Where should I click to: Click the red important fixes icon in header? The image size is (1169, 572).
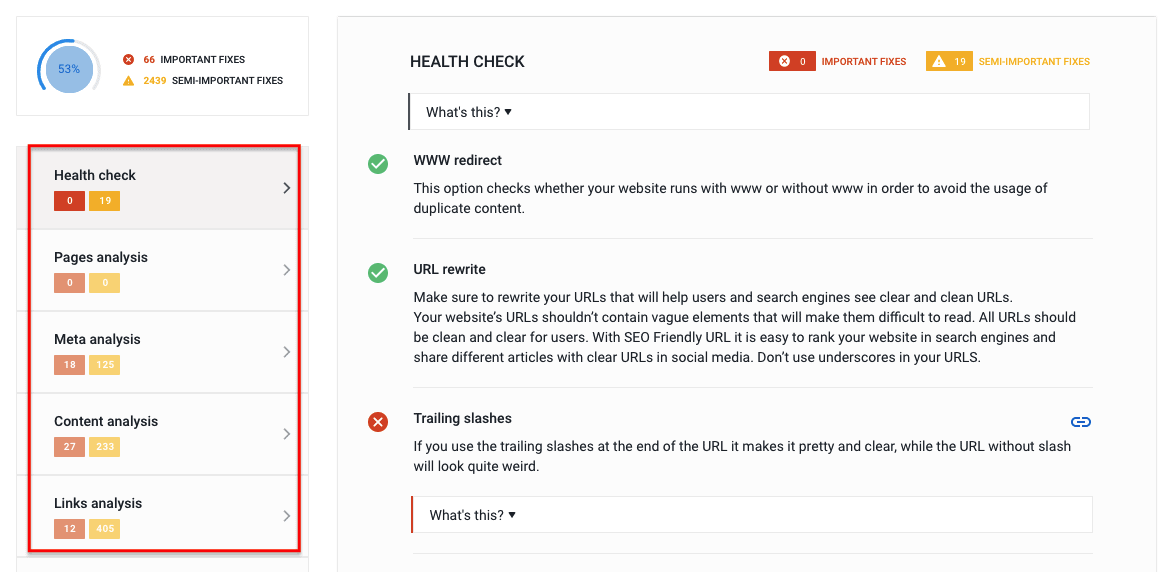pyautogui.click(x=785, y=62)
